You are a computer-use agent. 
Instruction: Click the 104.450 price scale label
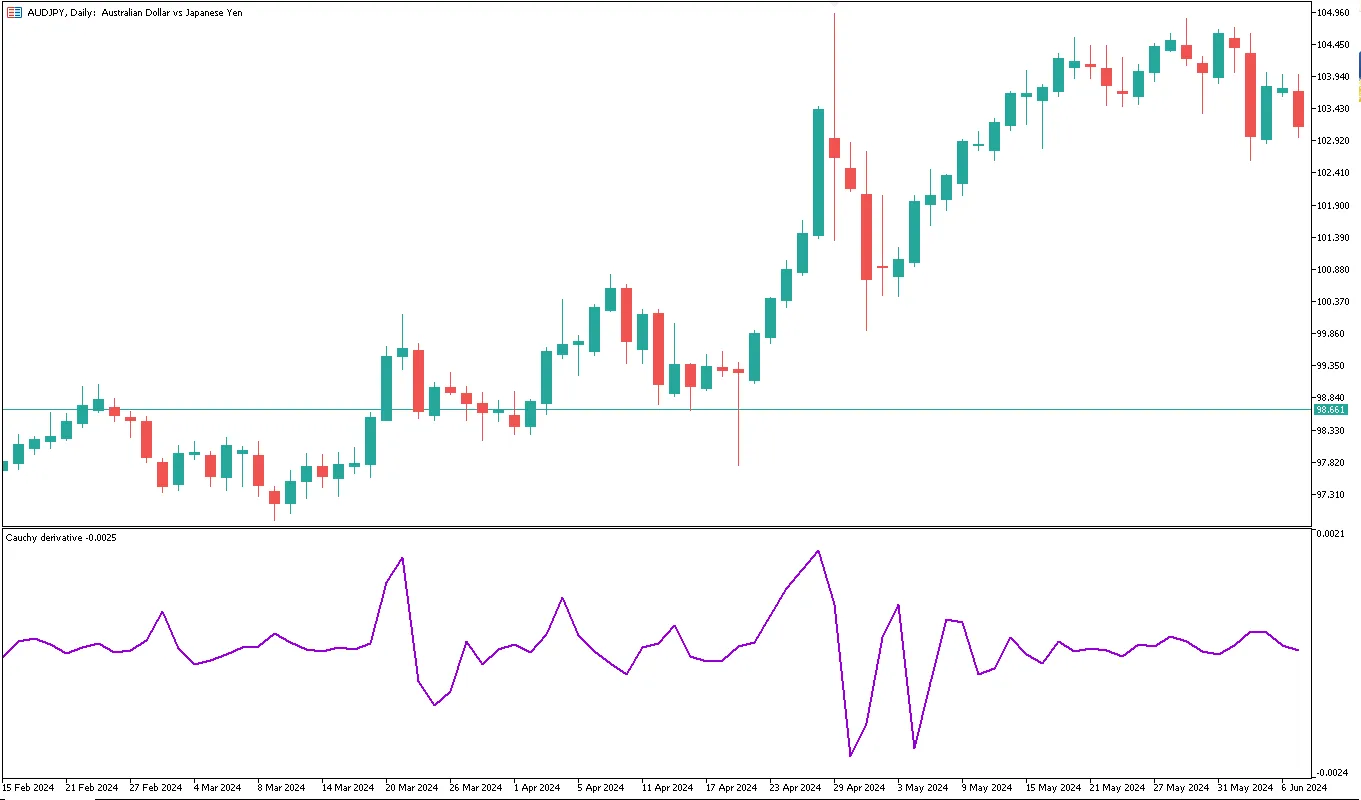(1334, 45)
